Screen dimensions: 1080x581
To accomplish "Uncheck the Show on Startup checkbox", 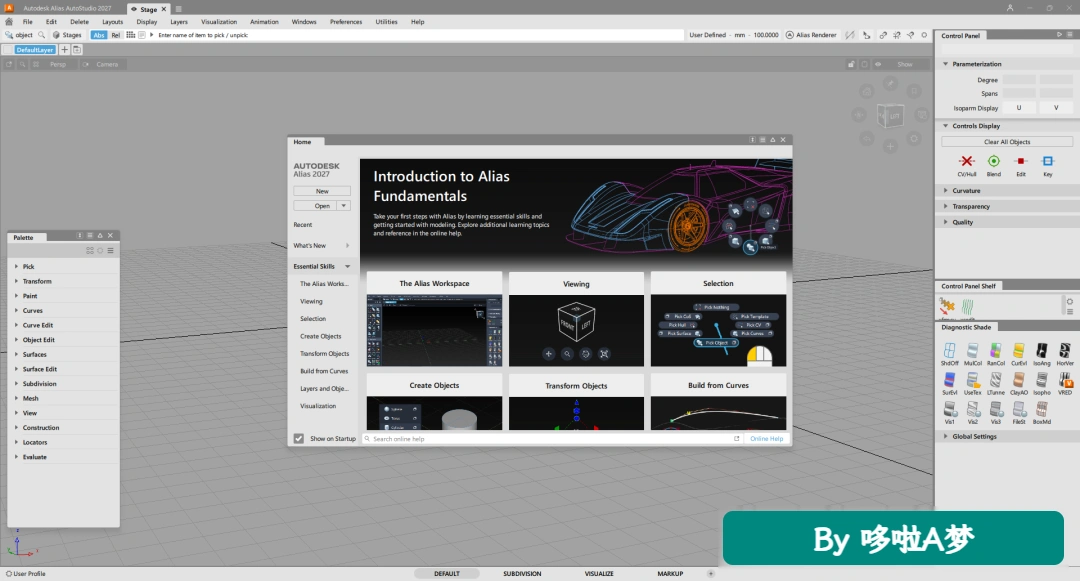I will click(x=299, y=439).
